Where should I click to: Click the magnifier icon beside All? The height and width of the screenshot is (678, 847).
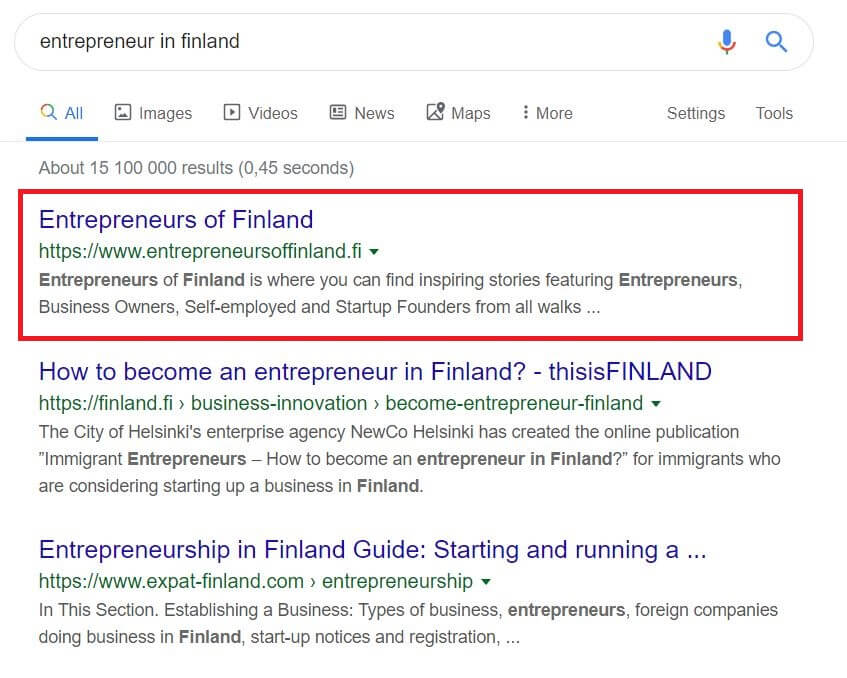(49, 112)
